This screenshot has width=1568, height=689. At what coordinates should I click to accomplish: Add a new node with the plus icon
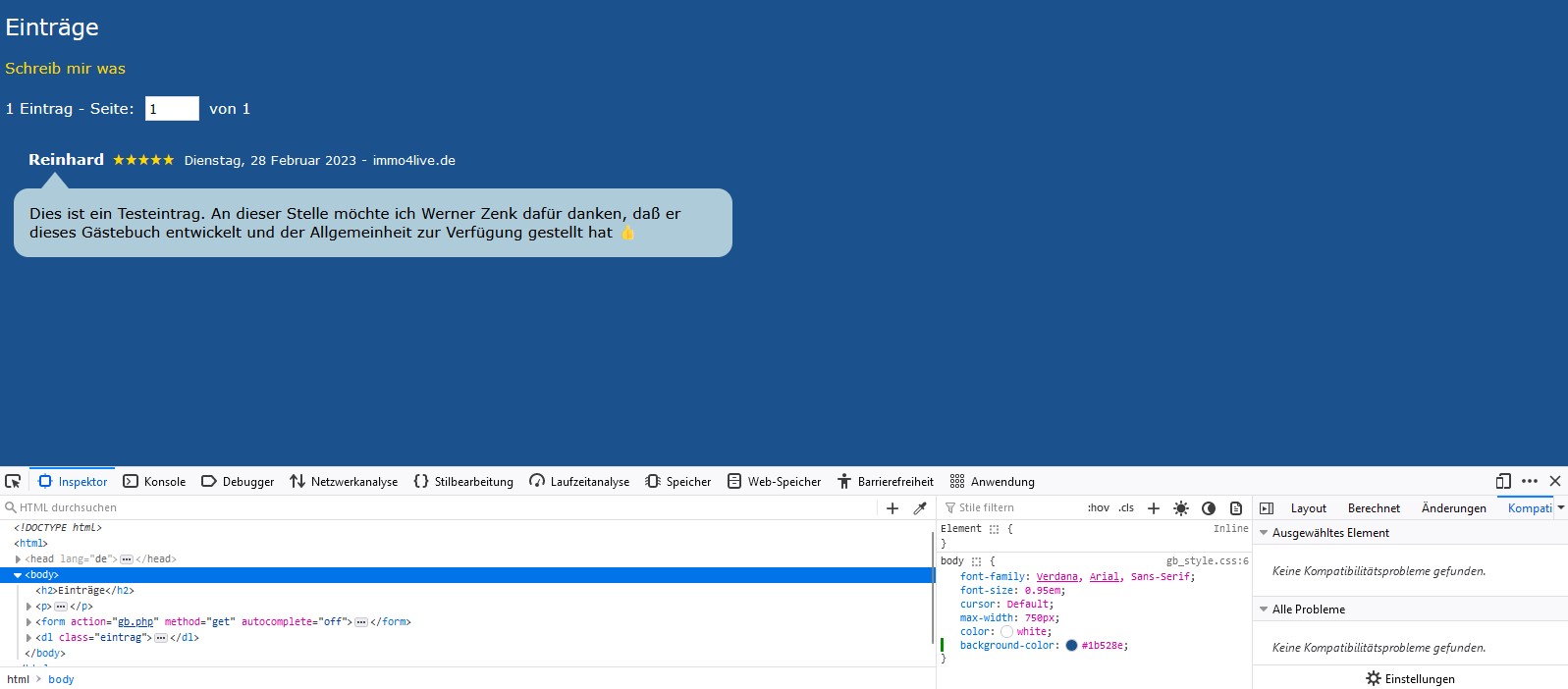click(x=892, y=508)
